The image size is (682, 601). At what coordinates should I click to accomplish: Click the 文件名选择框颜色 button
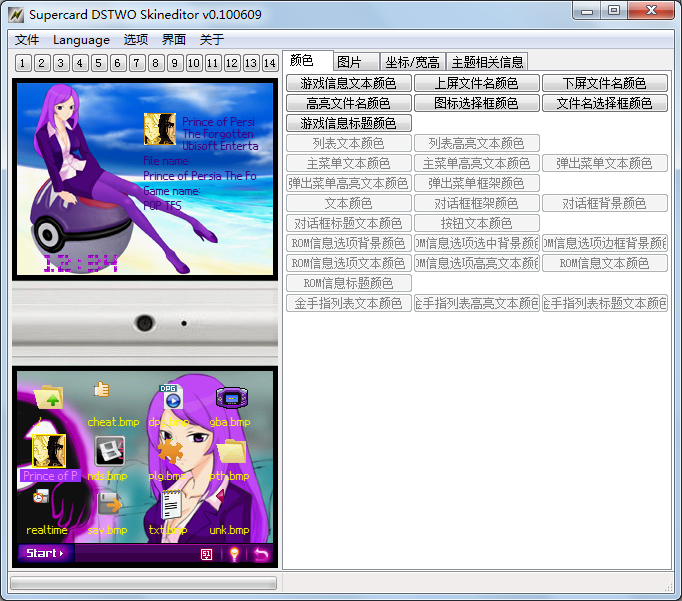(x=604, y=103)
